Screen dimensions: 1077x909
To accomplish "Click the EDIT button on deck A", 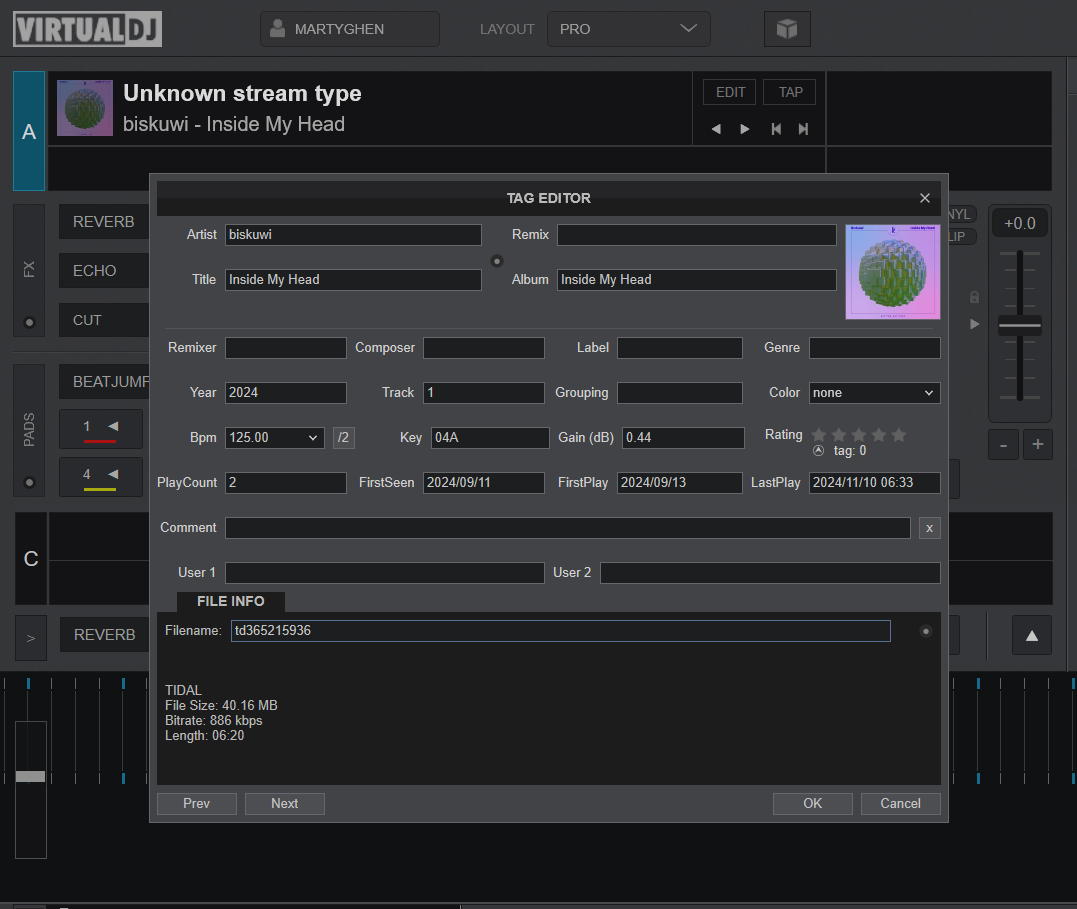I will pyautogui.click(x=729, y=92).
